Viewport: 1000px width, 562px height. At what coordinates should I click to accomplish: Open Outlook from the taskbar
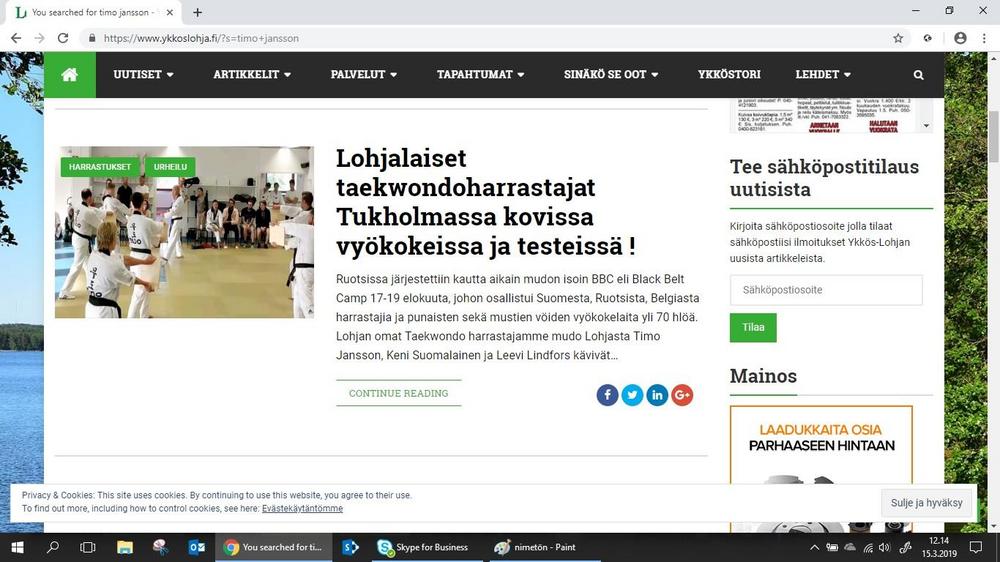click(x=196, y=547)
